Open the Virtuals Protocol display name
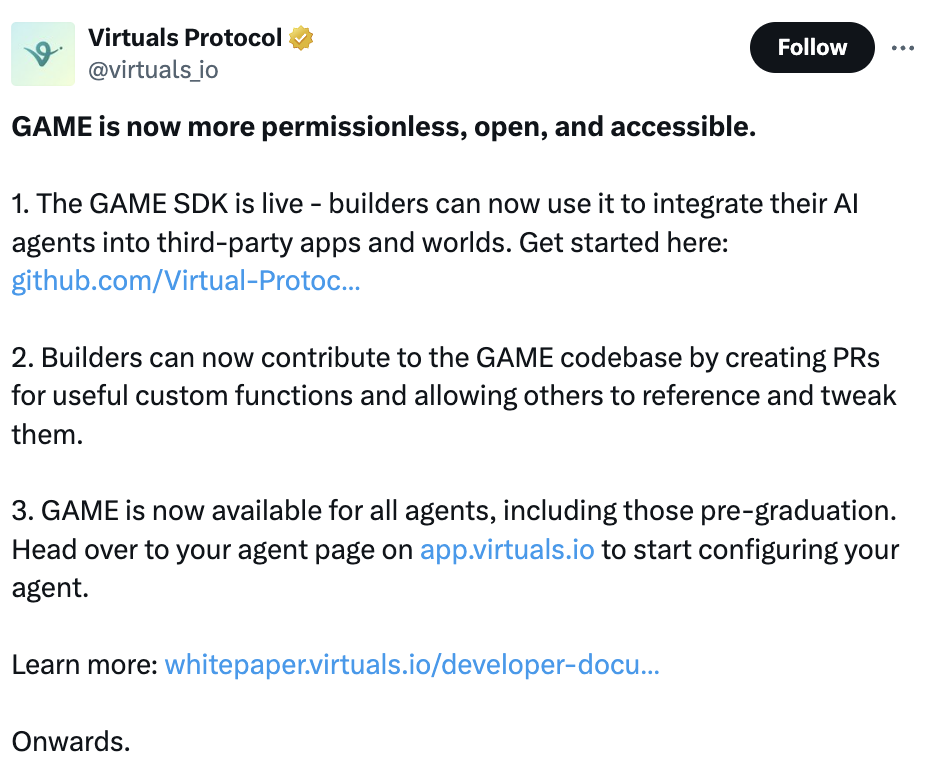Viewport: 938px width, 770px height. click(185, 38)
